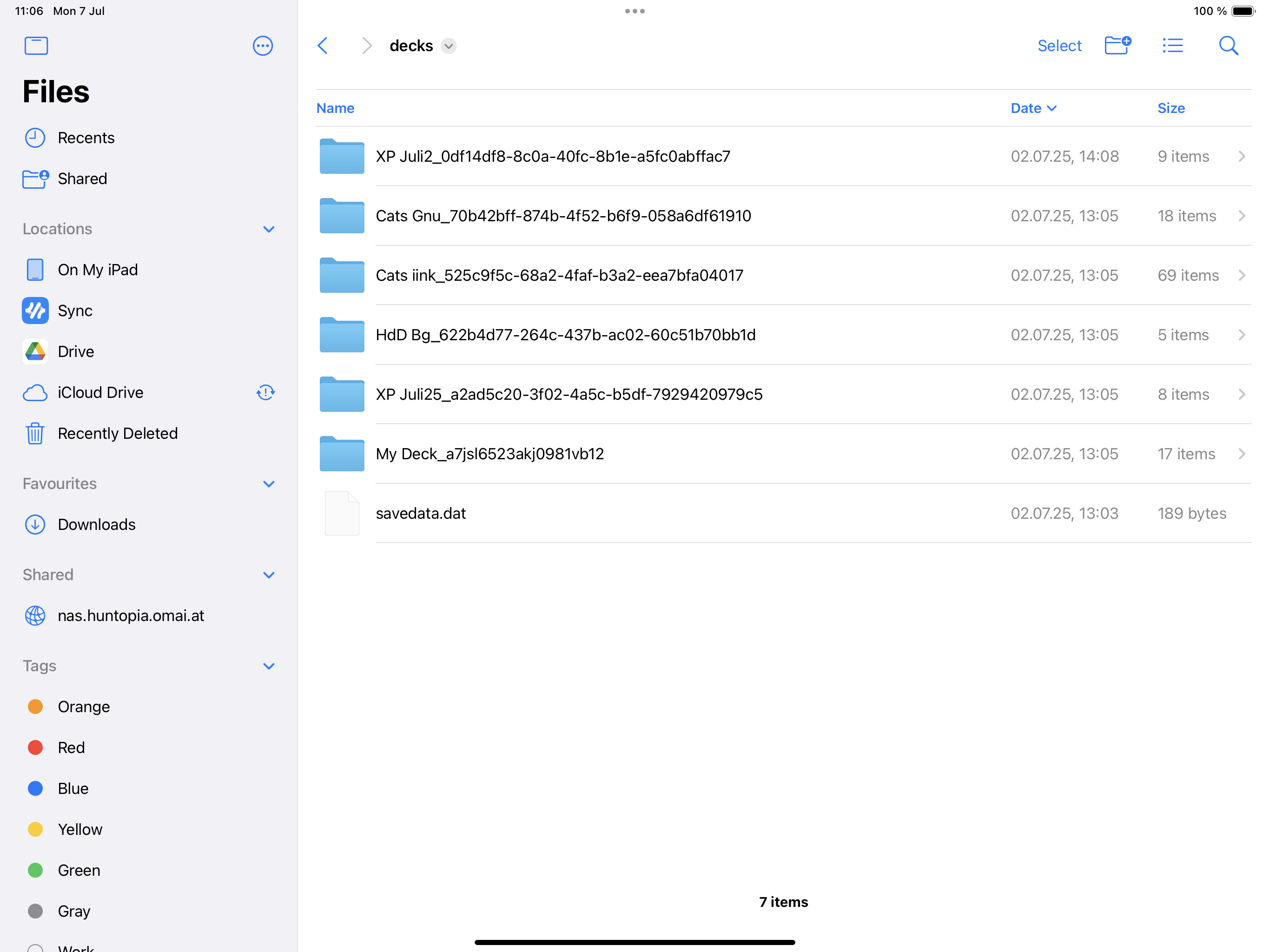Open the decks folder title dropdown
Screen dimensions: 1270x952
[449, 46]
